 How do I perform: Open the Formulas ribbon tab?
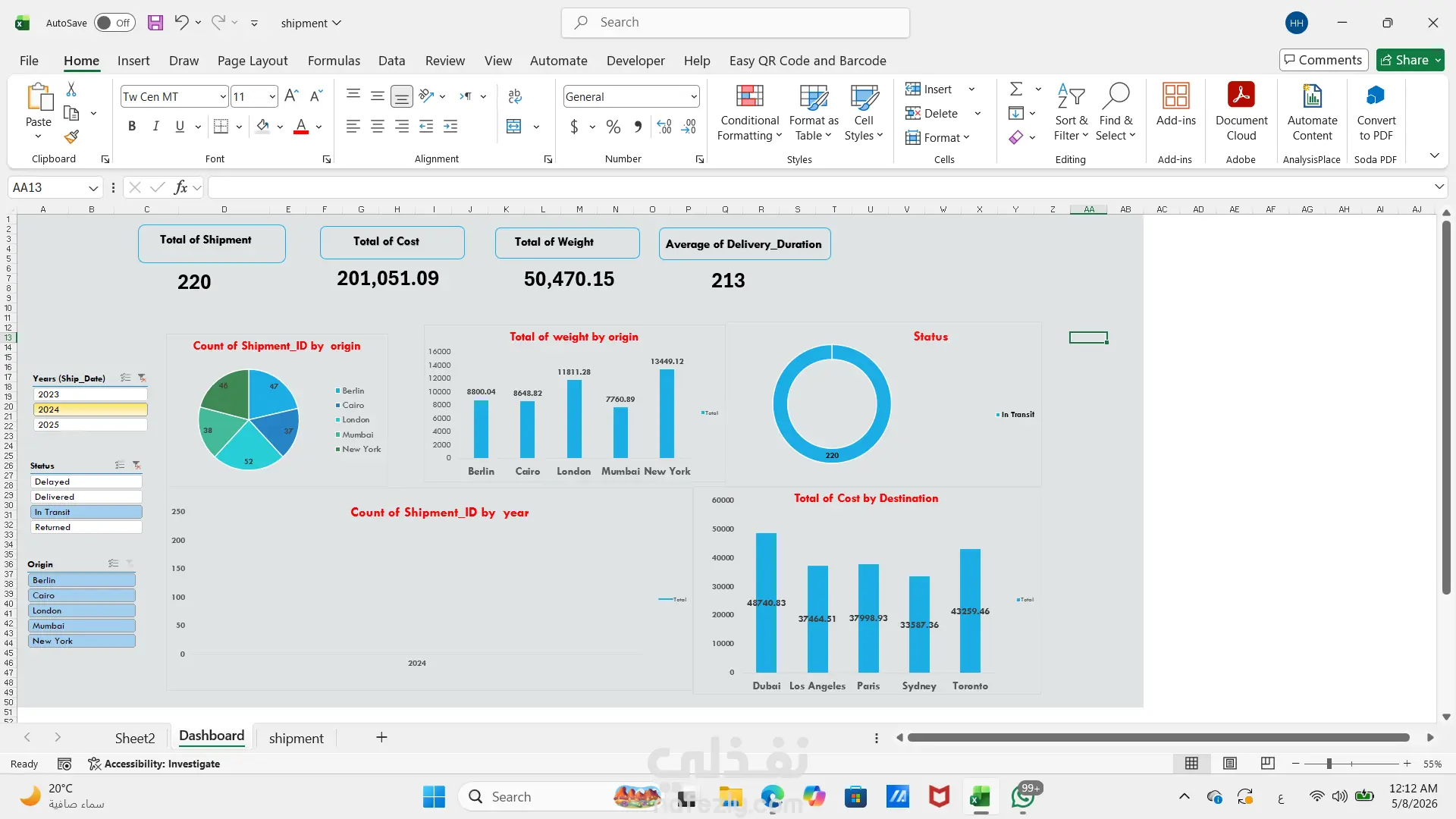tap(334, 61)
